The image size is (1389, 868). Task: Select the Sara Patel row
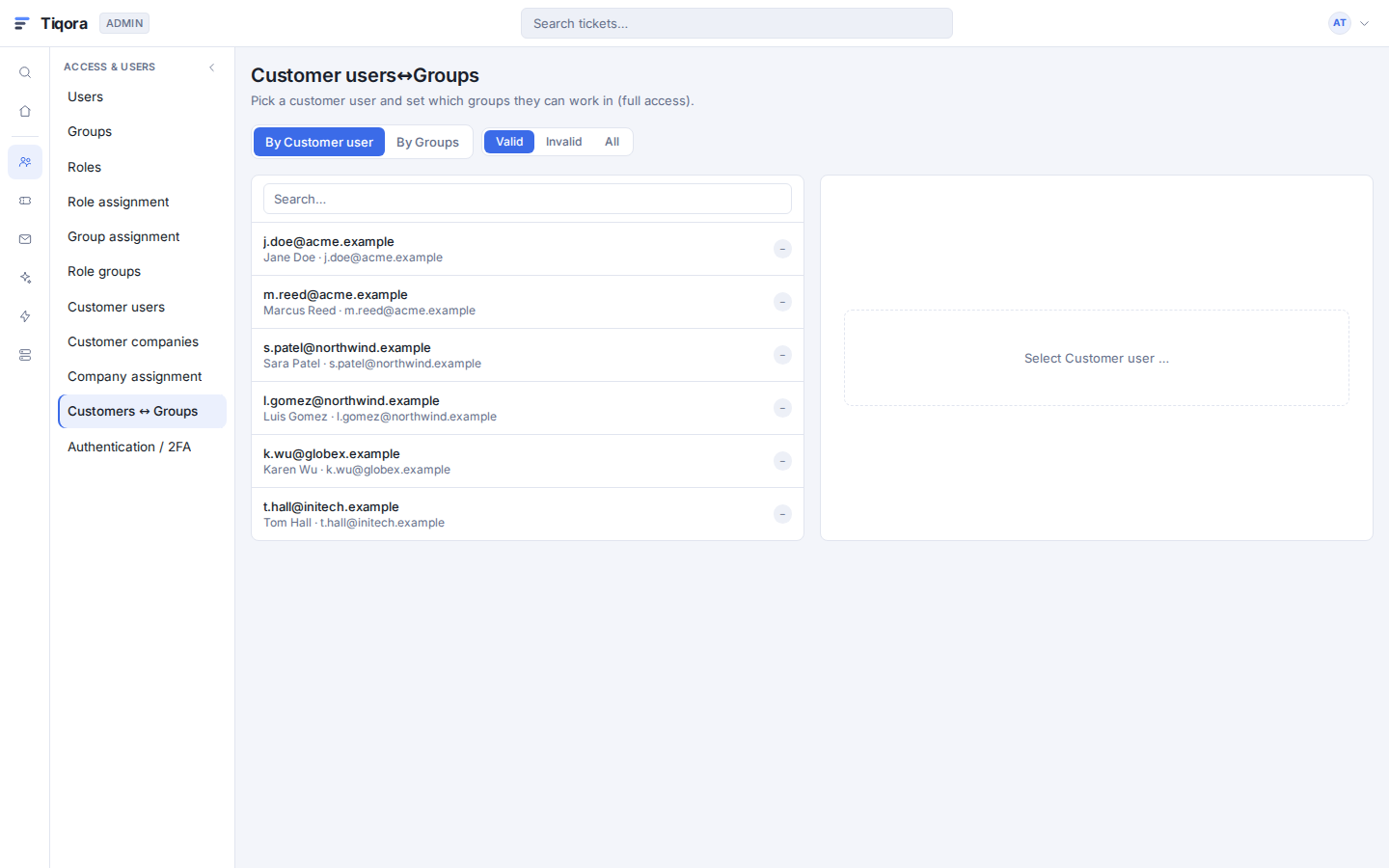point(528,355)
